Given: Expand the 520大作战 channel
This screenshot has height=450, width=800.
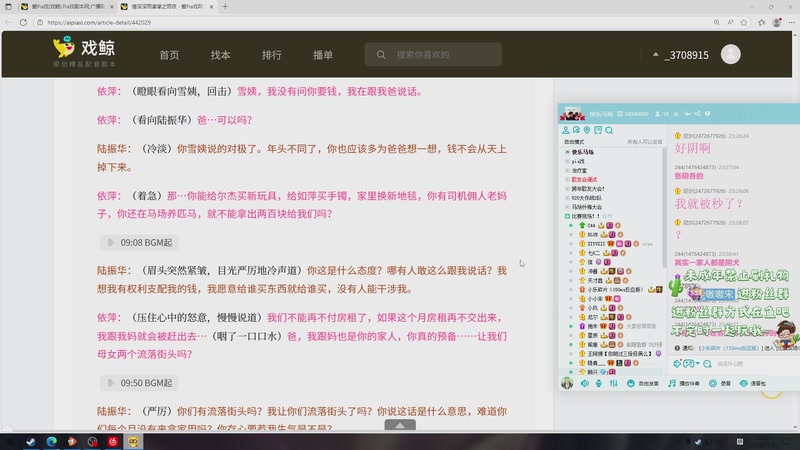Looking at the screenshot, I should pyautogui.click(x=567, y=198).
